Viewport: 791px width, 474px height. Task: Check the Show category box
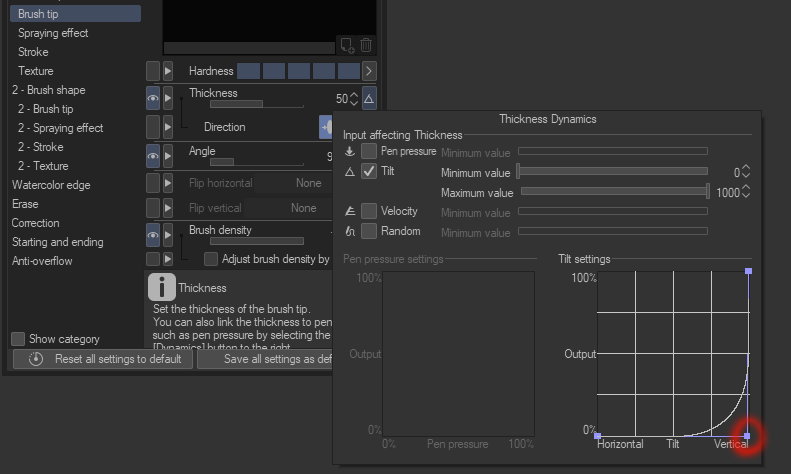pos(18,339)
